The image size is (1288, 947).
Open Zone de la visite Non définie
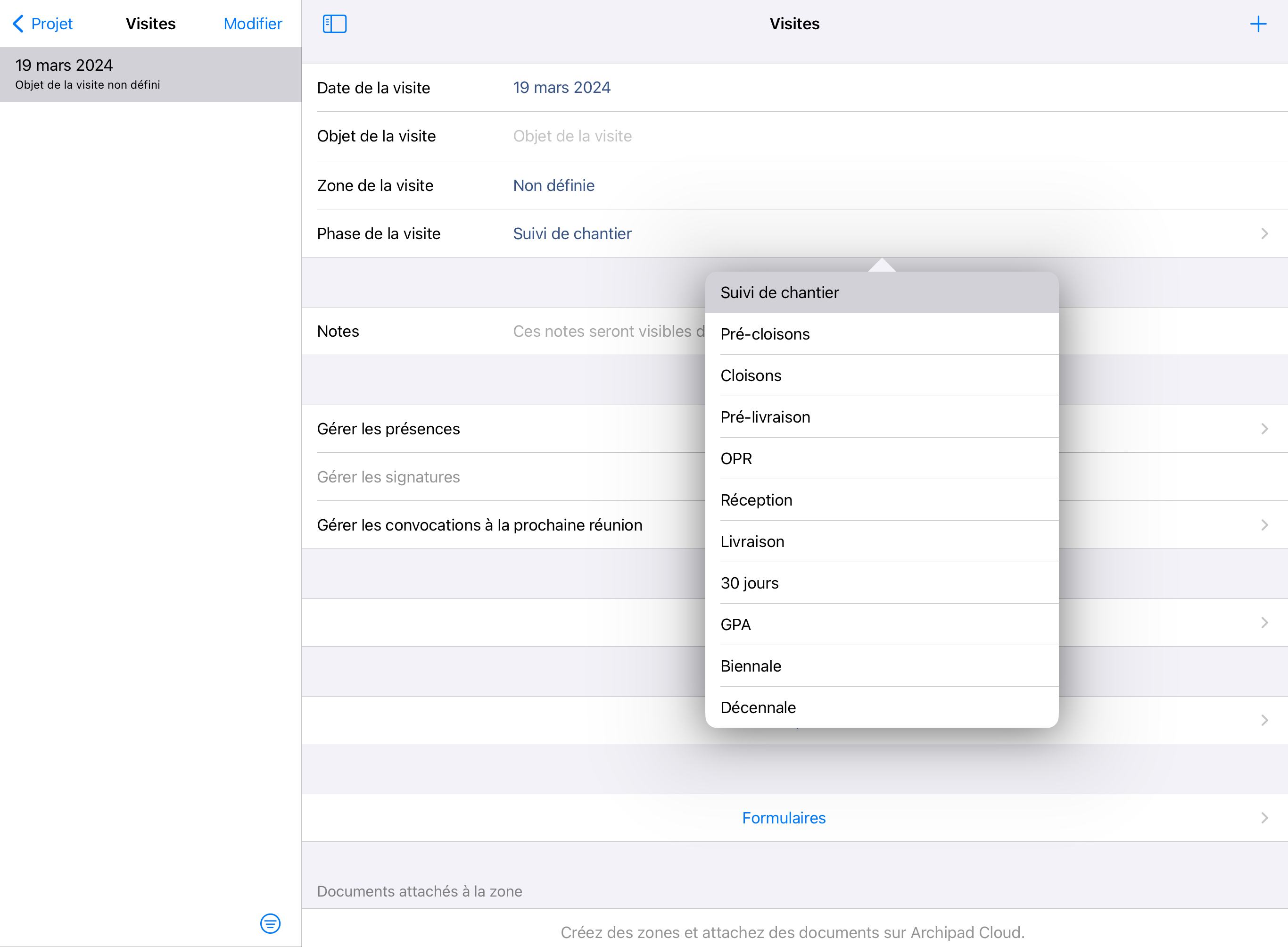click(553, 186)
